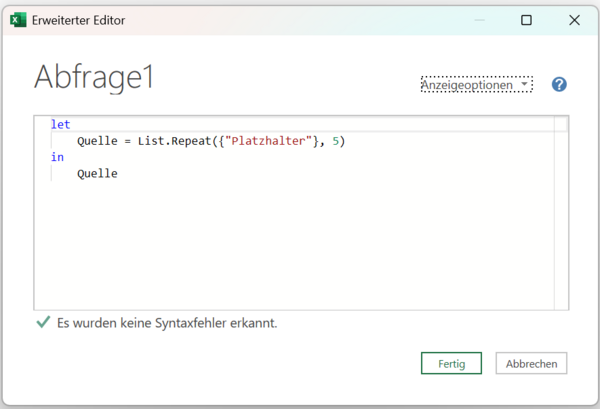Maximize the Erweiterter Editor window
600x409 pixels.
526,19
